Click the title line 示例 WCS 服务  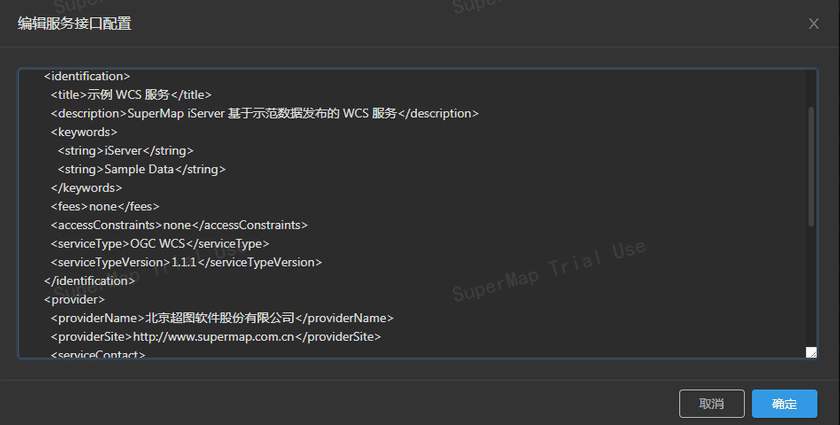pos(131,95)
